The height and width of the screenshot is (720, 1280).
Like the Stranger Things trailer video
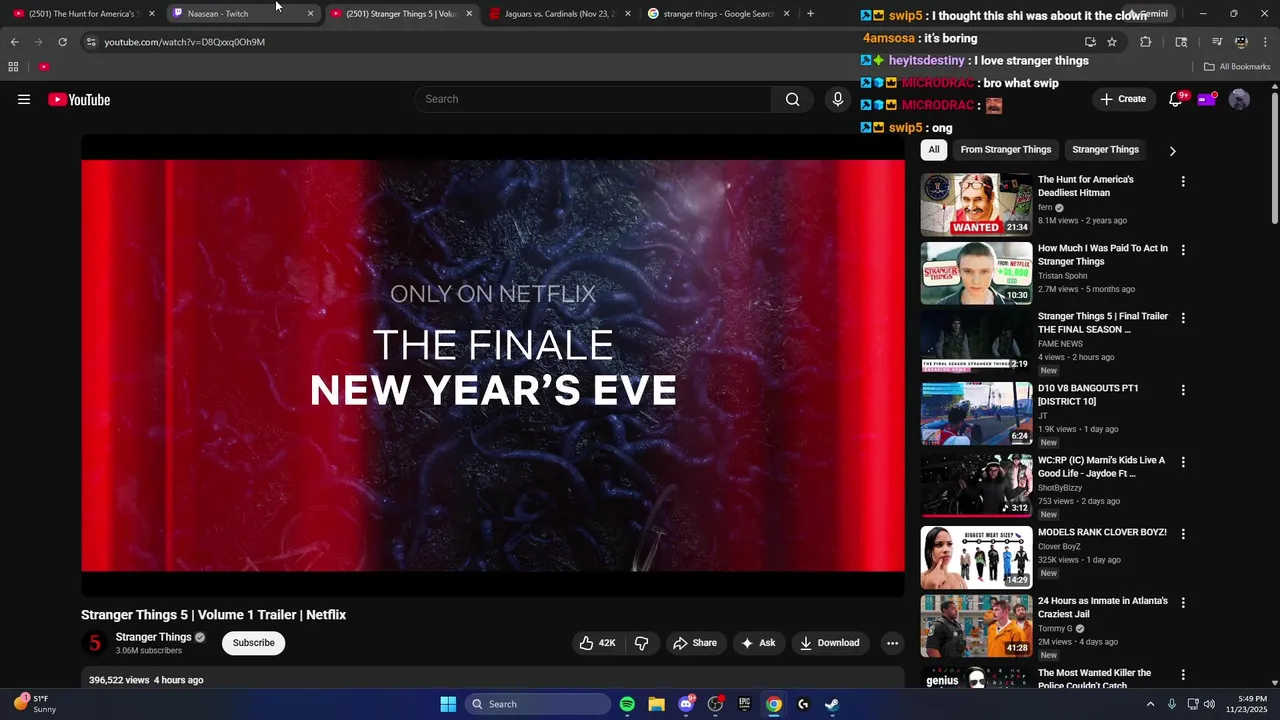(x=597, y=643)
